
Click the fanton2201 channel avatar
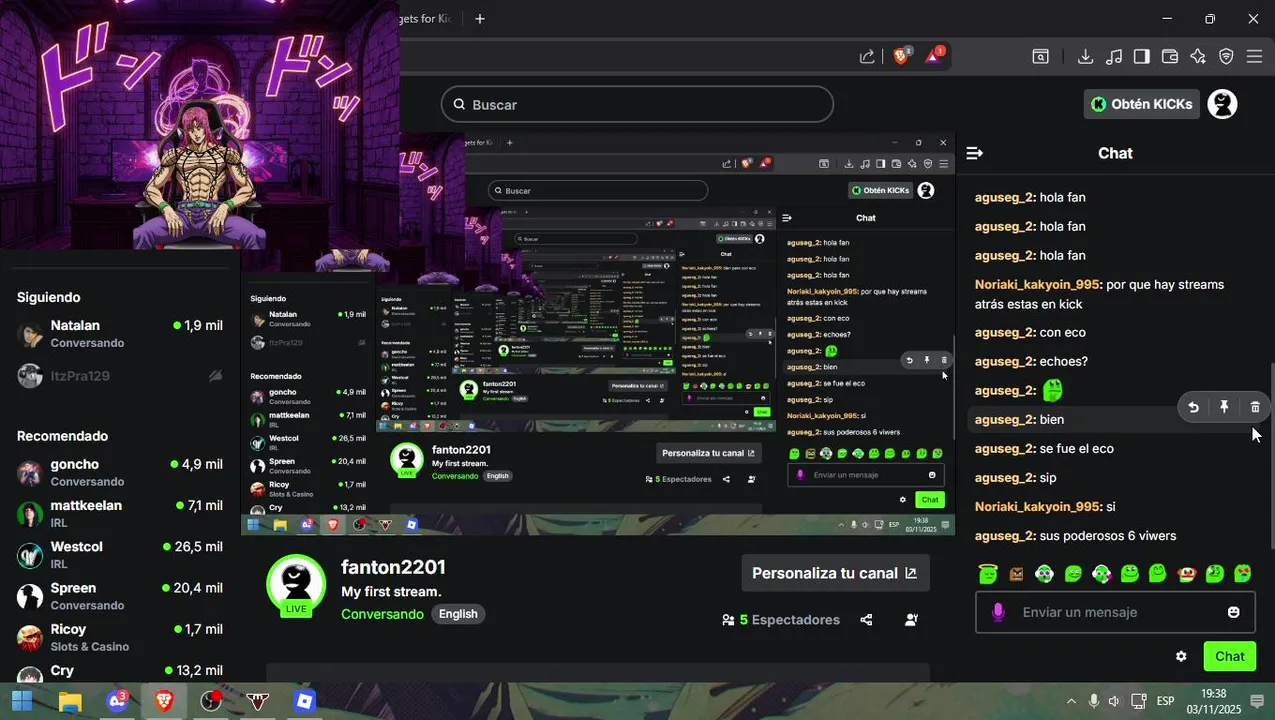296,585
